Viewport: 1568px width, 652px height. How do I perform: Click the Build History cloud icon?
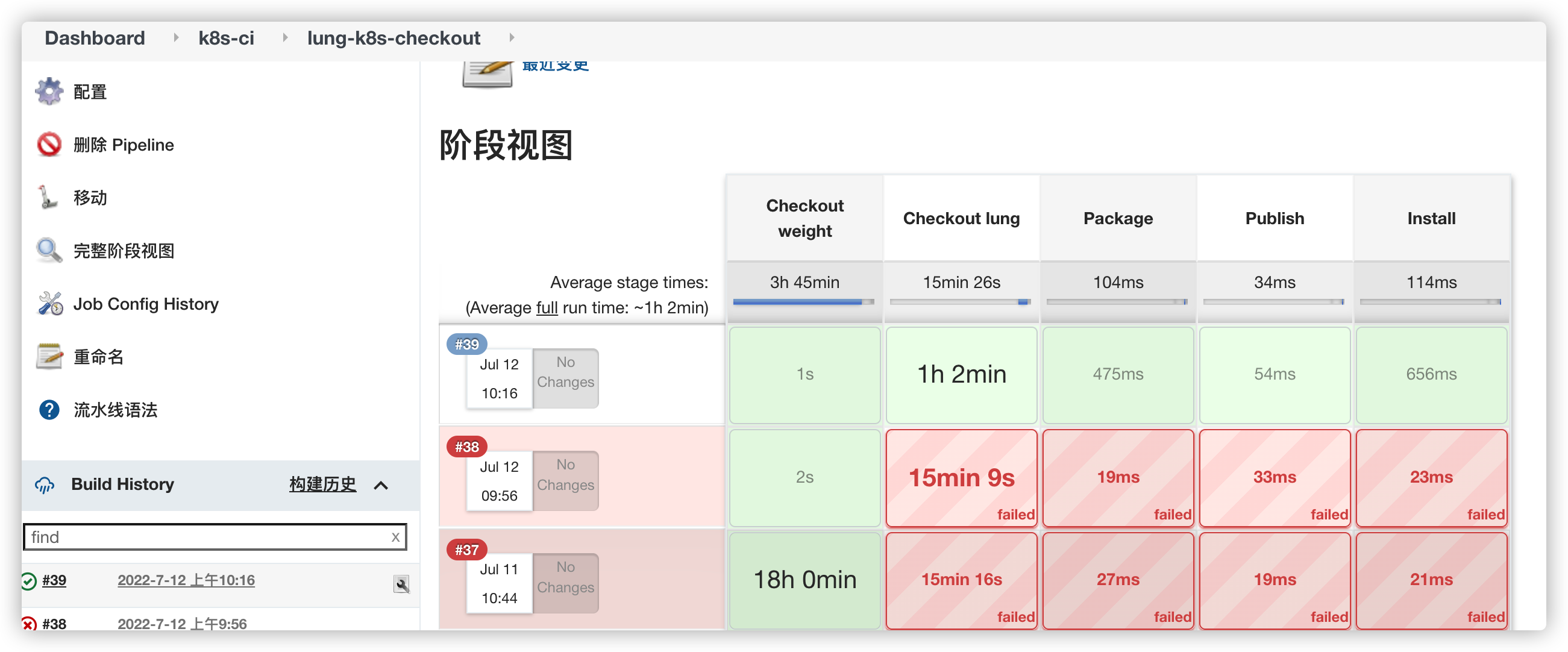coord(45,485)
